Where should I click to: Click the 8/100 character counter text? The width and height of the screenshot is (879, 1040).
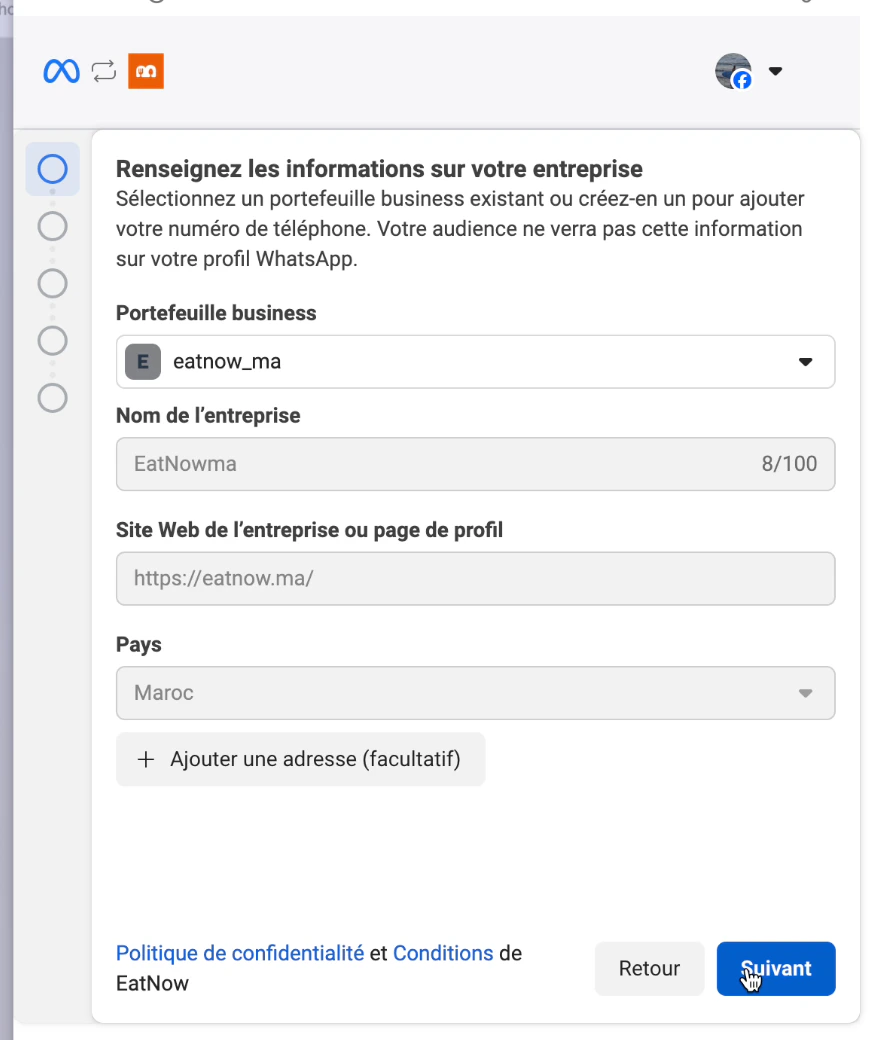click(789, 464)
